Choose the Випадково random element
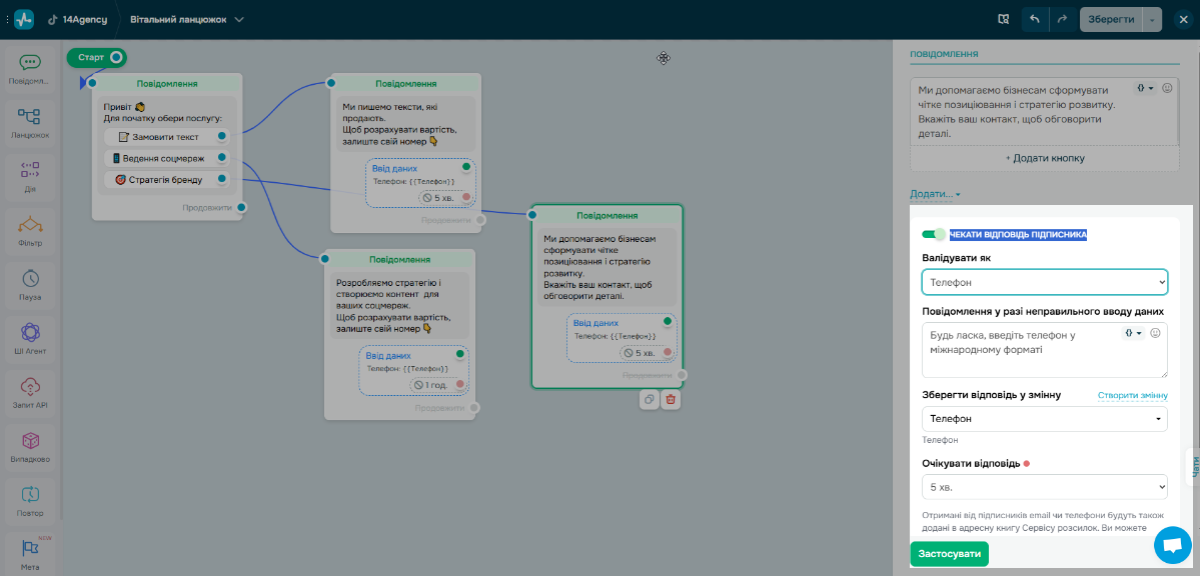1200x576 pixels. click(29, 447)
